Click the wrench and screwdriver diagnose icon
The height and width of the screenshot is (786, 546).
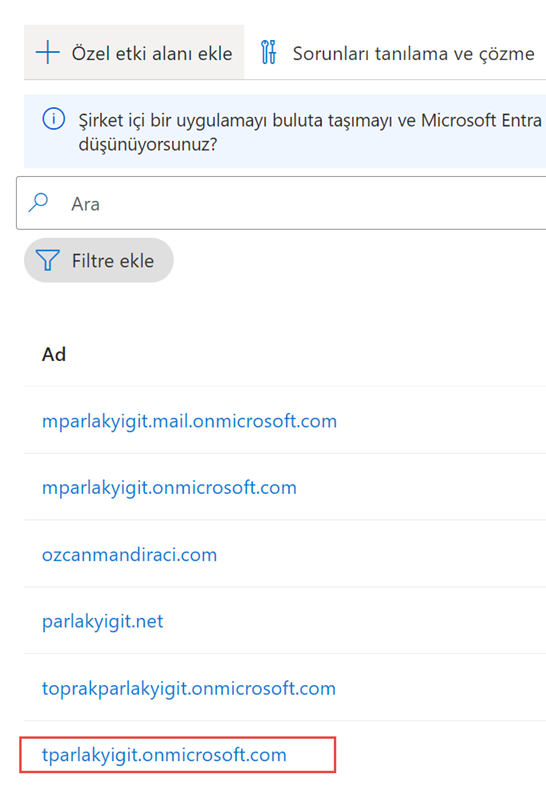pos(269,53)
